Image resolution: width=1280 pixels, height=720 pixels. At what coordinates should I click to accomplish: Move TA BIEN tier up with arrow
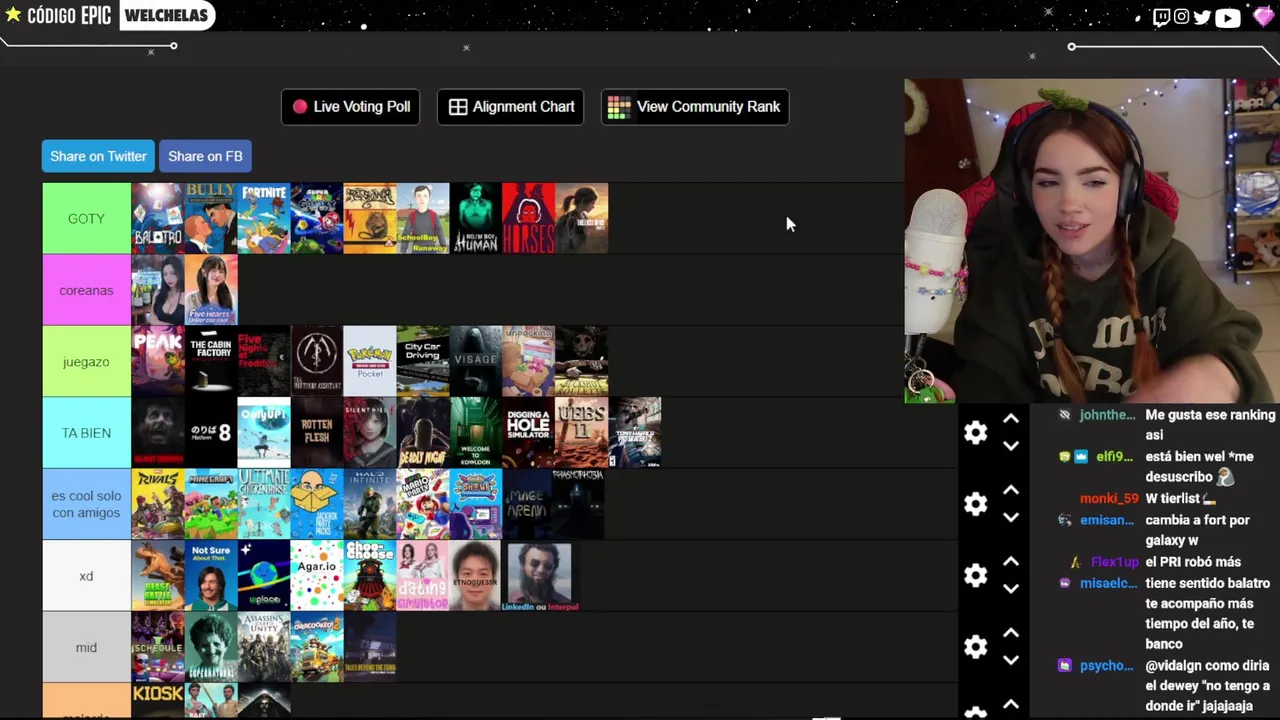tap(1011, 419)
